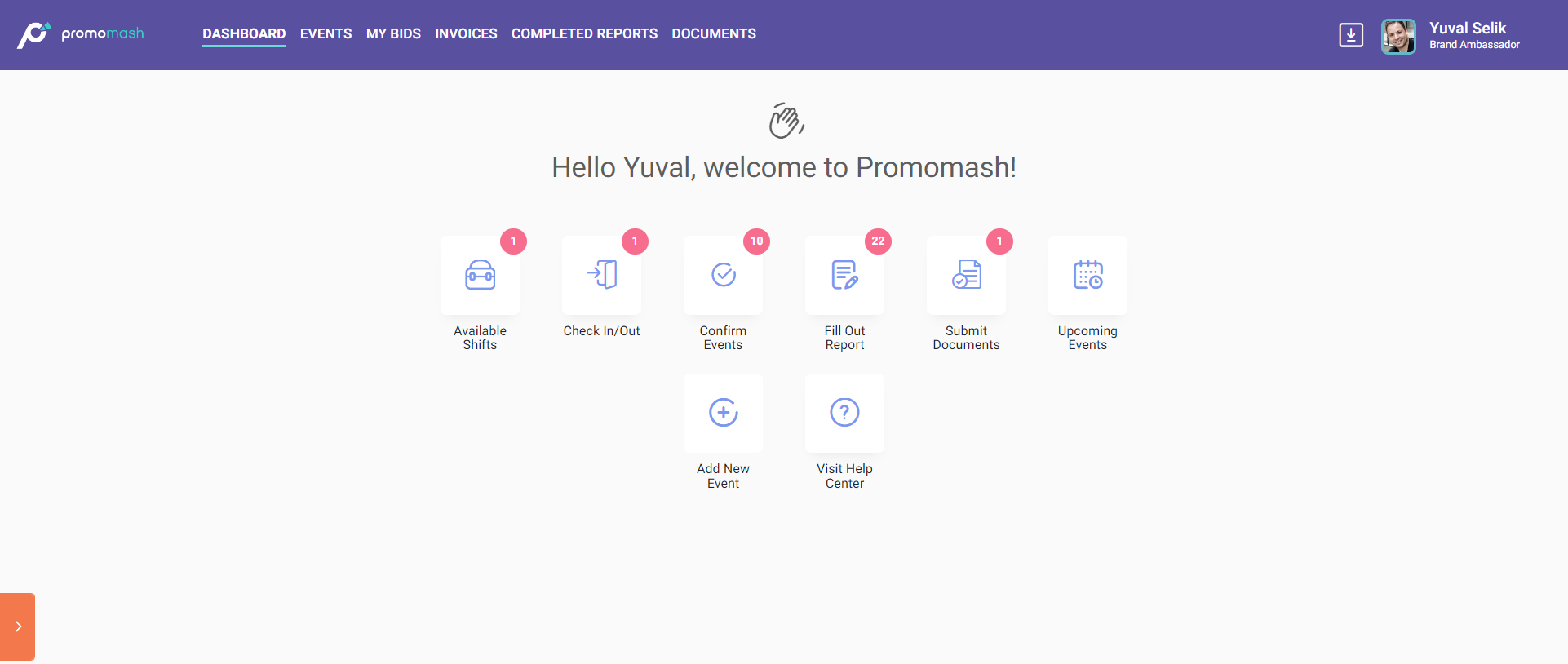Open the Submit Documents icon
The width and height of the screenshot is (1568, 664).
pos(966,276)
